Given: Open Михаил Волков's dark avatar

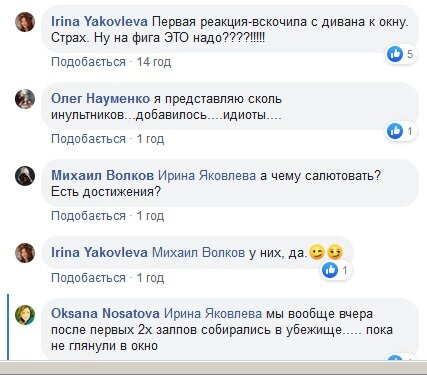Looking at the screenshot, I should click(x=25, y=176).
